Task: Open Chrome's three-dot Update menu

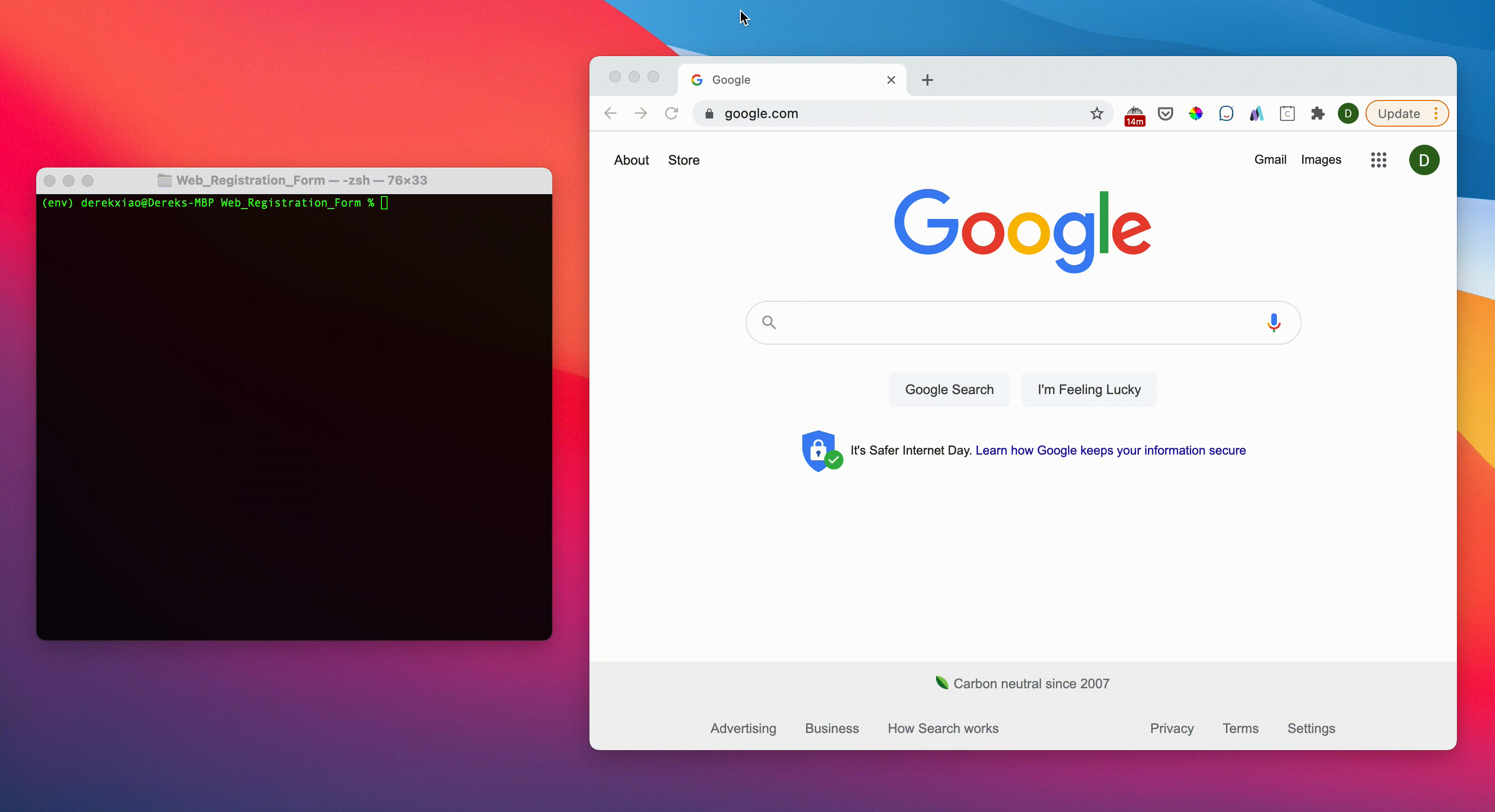Action: [x=1436, y=114]
